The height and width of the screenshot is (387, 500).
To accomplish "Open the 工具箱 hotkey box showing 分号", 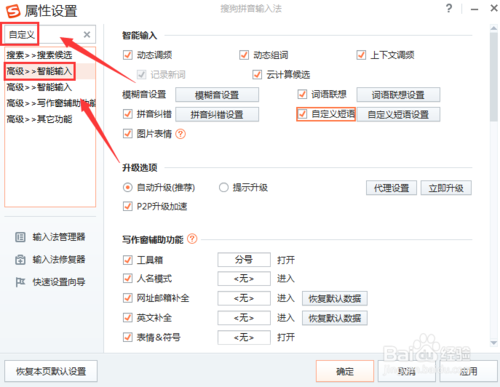I will pyautogui.click(x=244, y=259).
